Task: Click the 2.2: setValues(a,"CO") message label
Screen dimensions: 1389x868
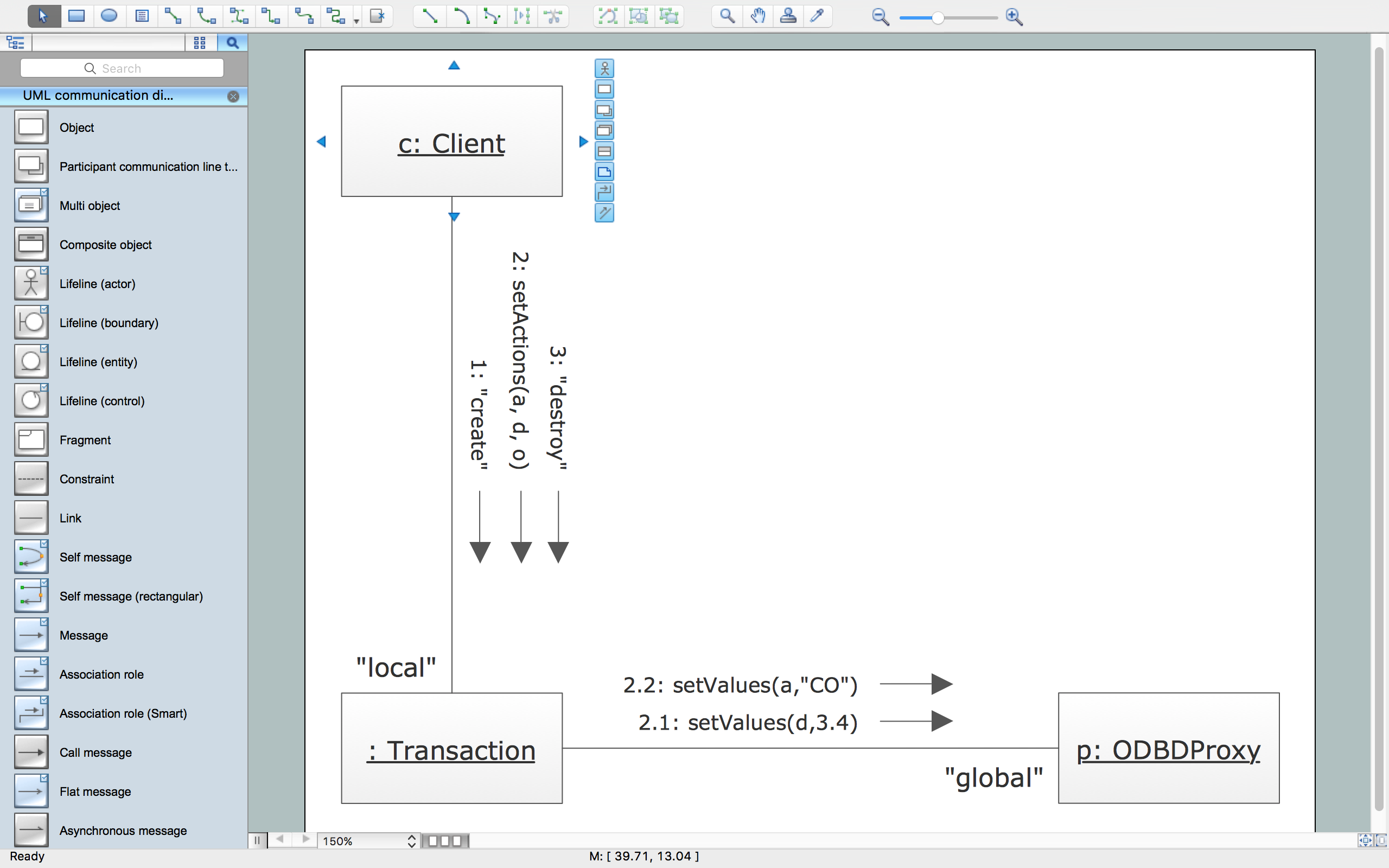Action: tap(741, 685)
